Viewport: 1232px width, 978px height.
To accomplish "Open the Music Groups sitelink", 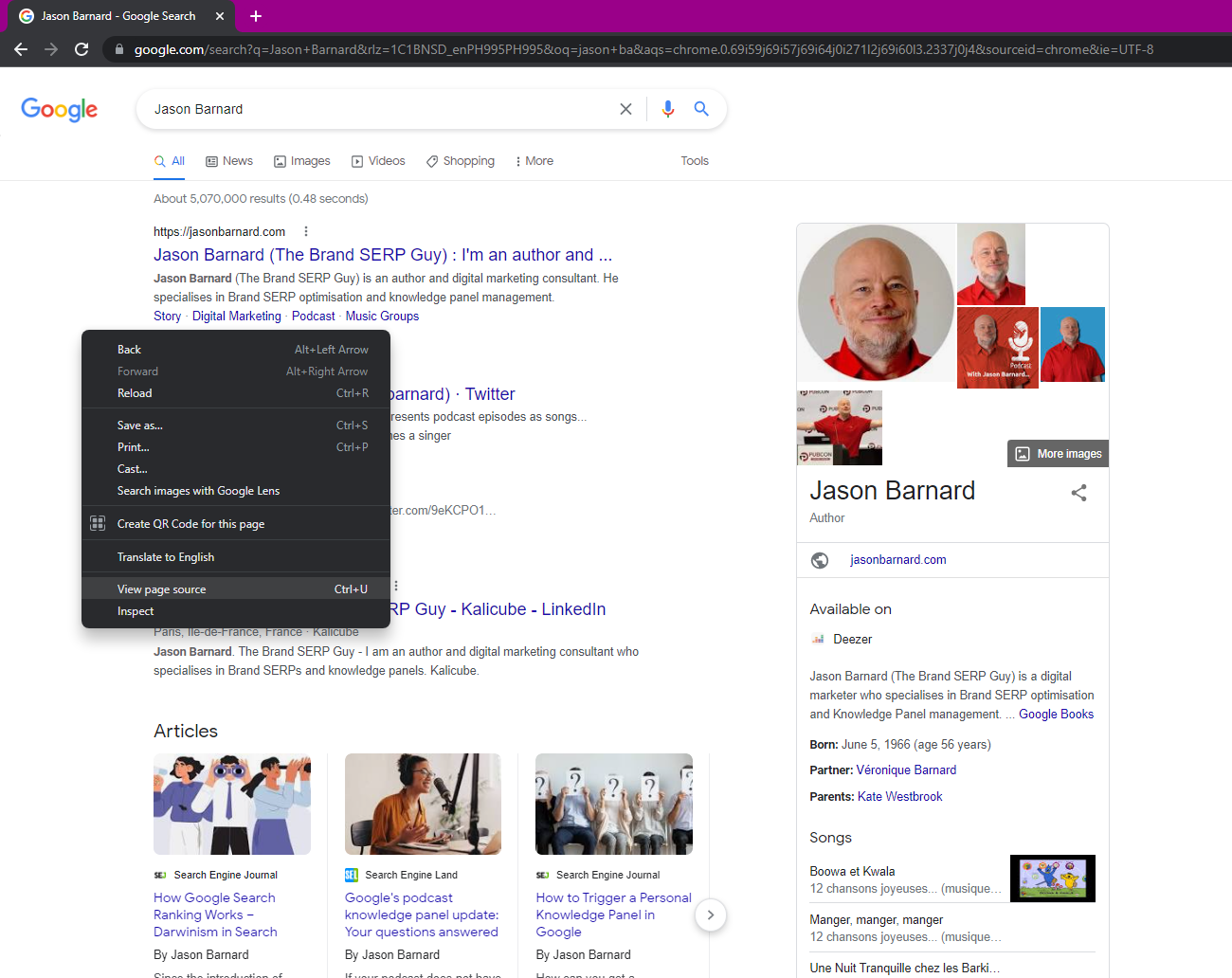I will [382, 317].
